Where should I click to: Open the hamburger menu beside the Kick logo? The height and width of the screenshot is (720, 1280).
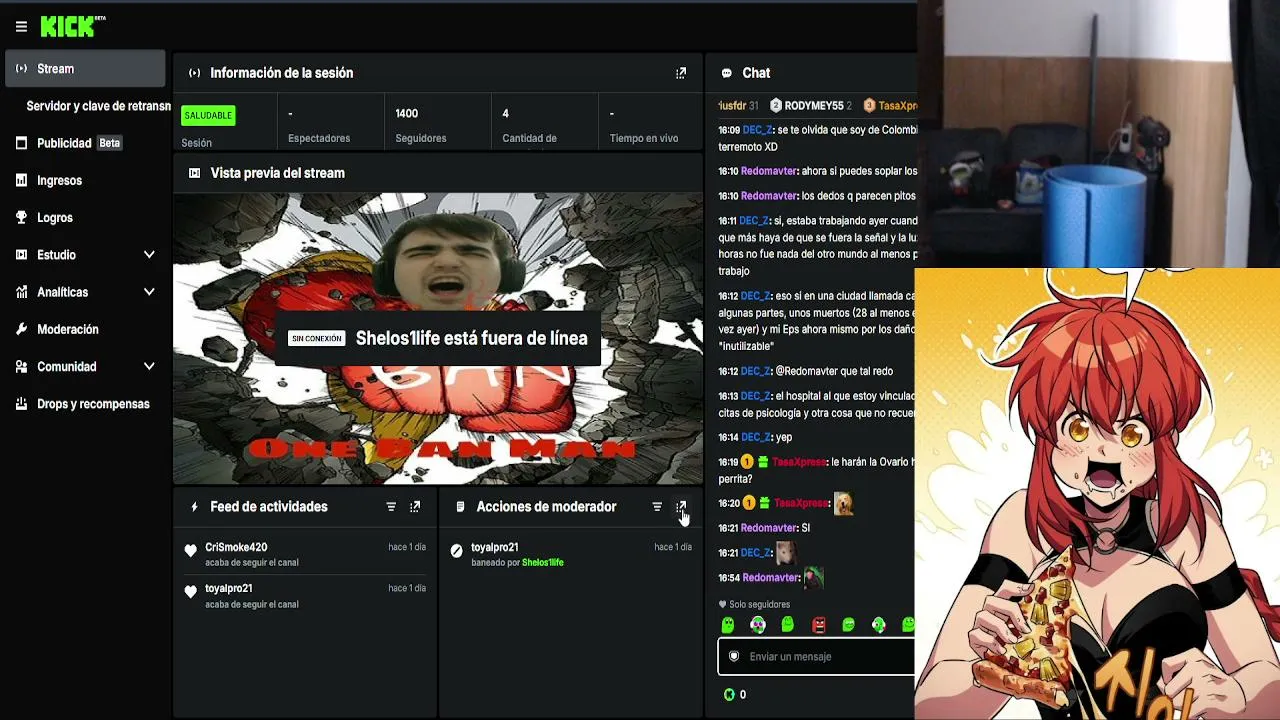coord(21,27)
